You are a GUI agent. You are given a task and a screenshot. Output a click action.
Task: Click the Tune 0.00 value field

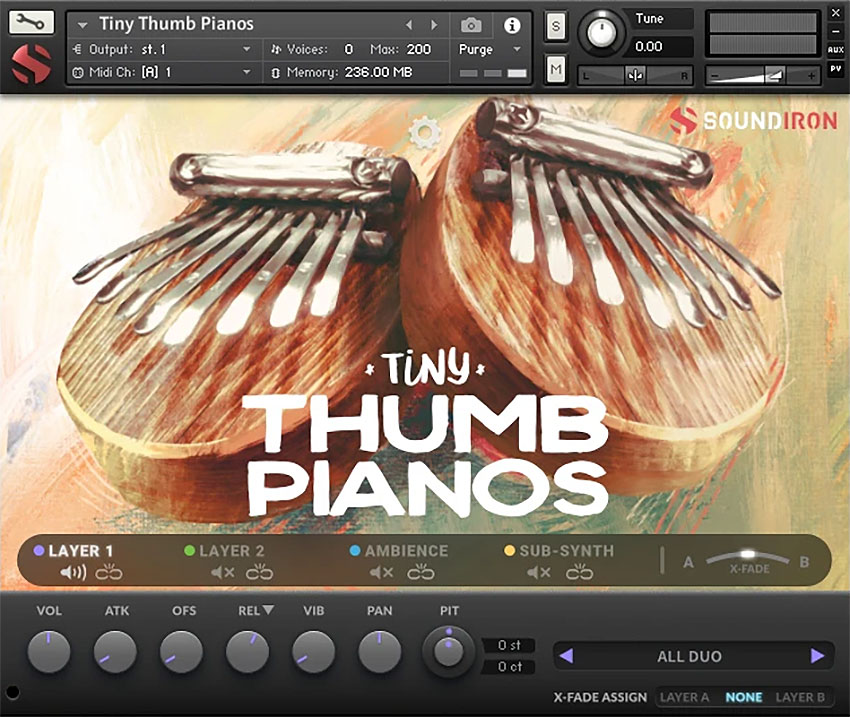(x=657, y=47)
